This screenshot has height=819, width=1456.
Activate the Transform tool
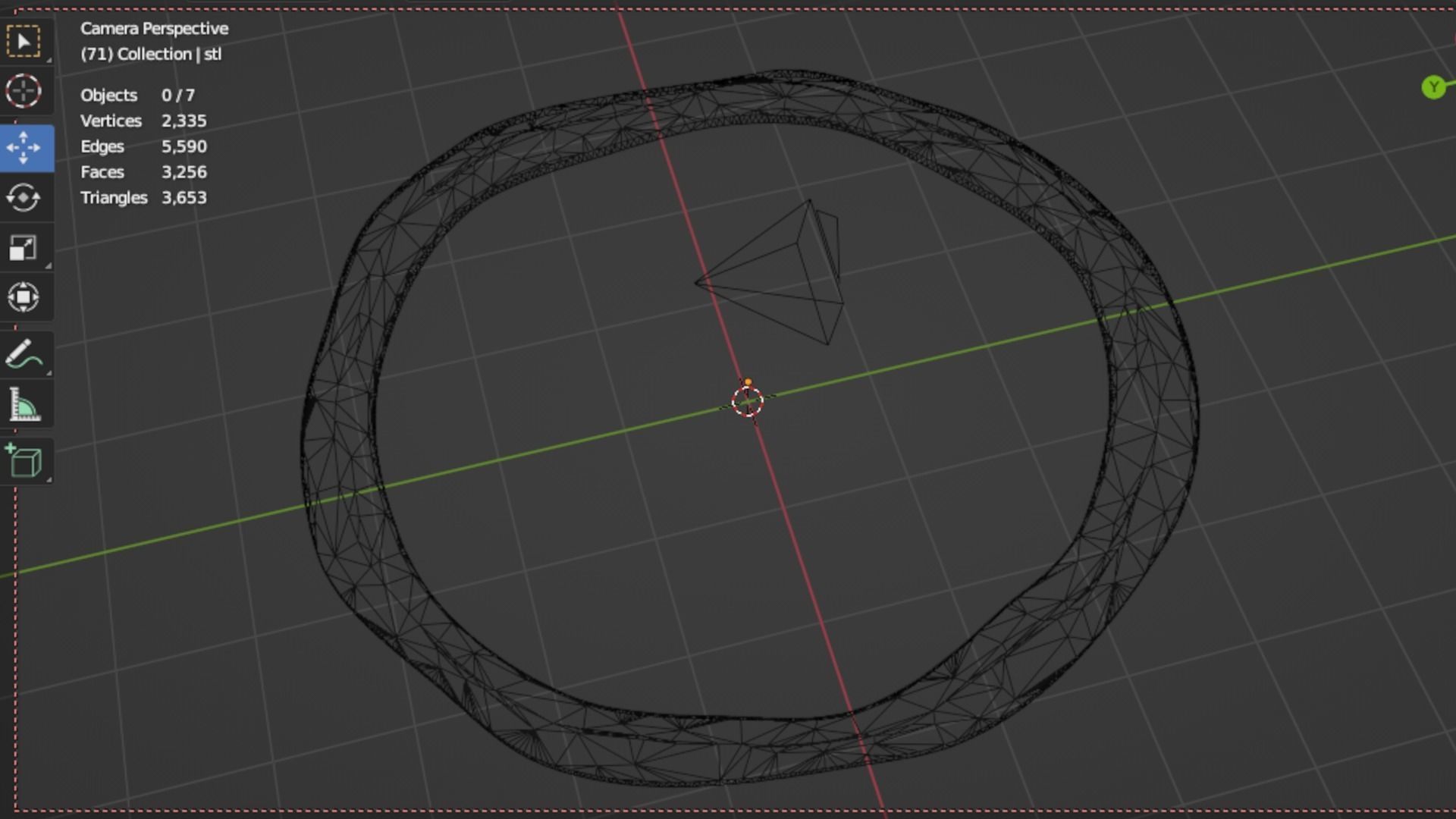24,297
